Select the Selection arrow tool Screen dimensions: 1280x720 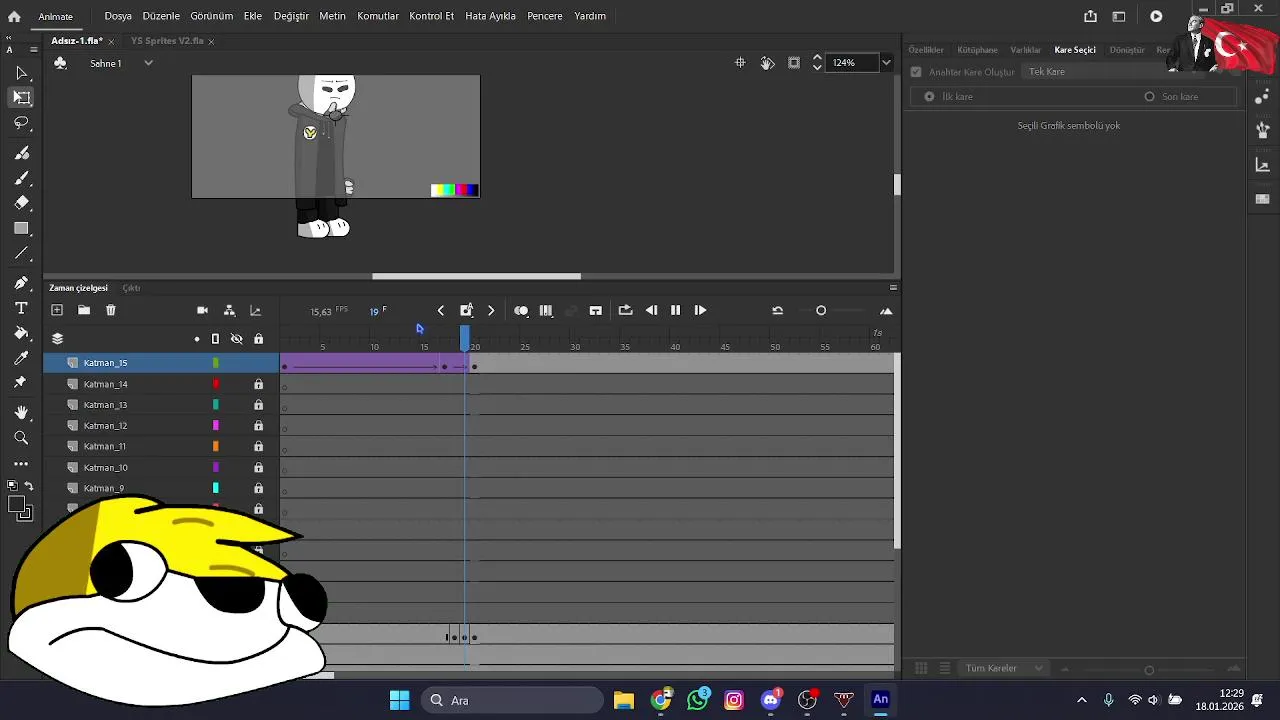tap(22, 73)
